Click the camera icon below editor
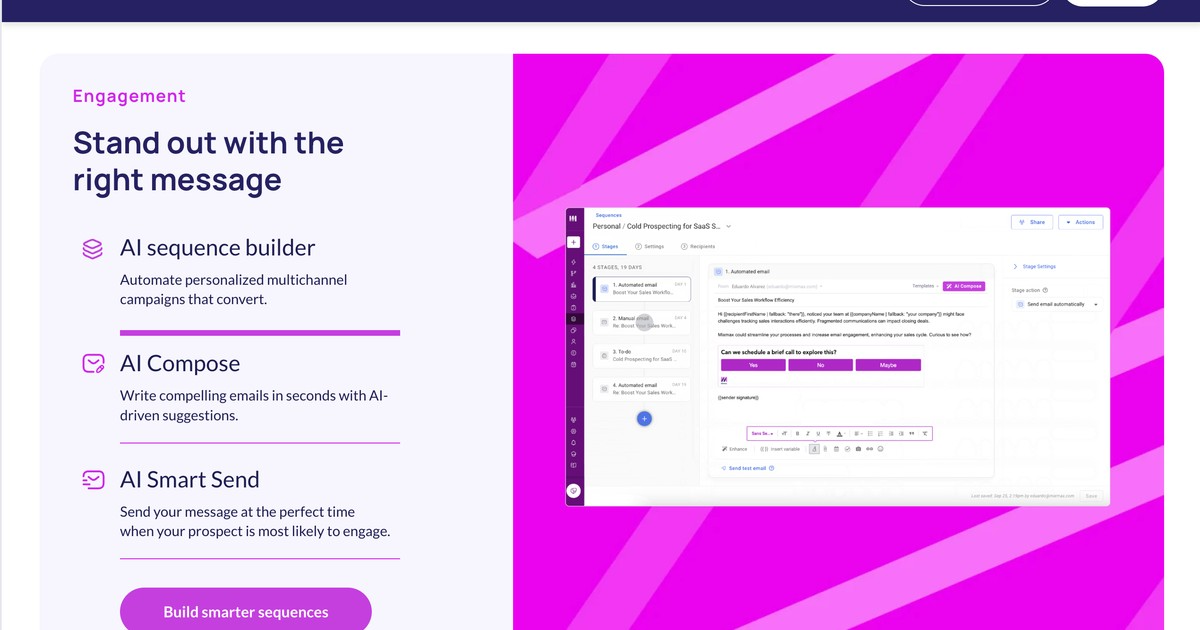1200x630 pixels. tap(858, 449)
